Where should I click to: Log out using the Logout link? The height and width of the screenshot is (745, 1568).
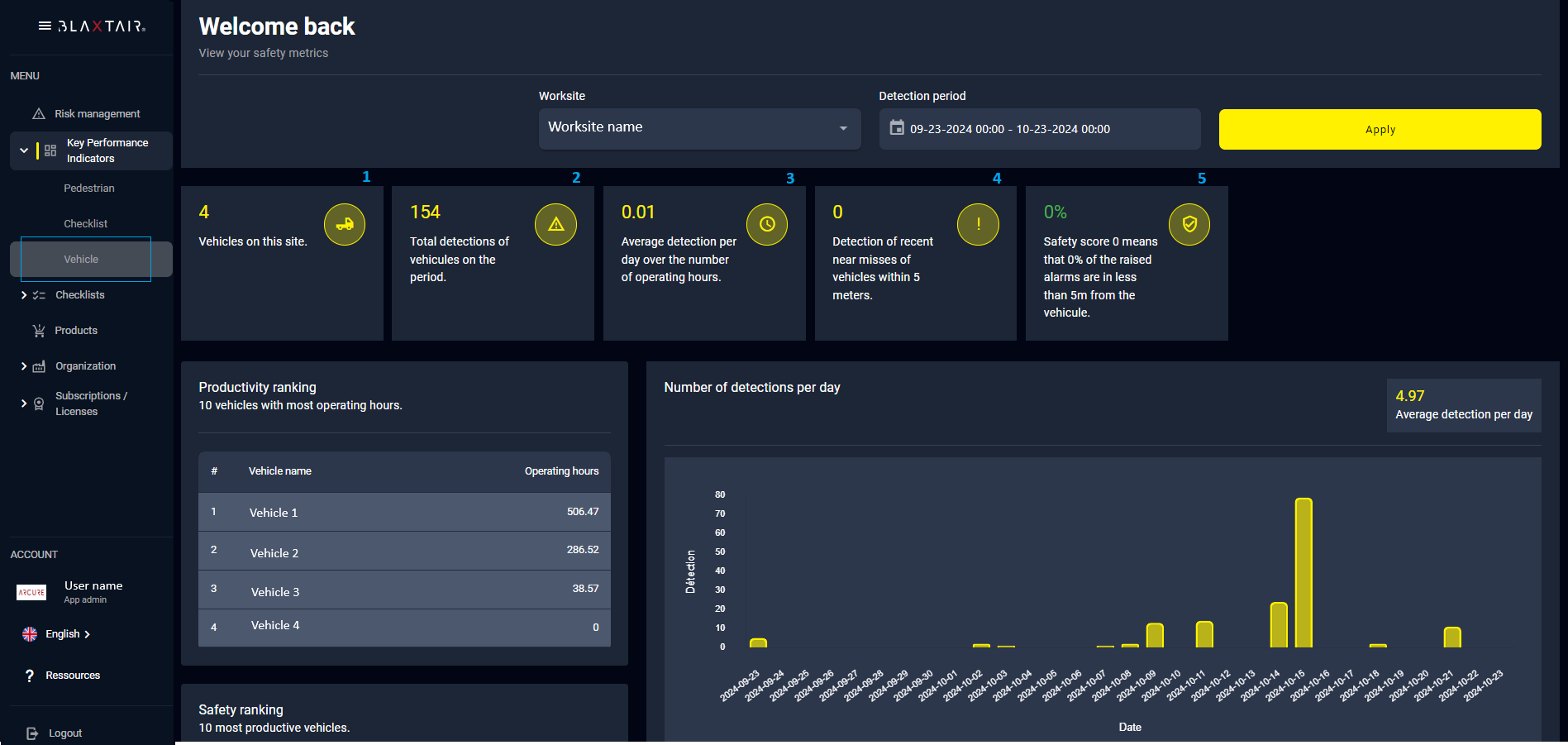tap(64, 733)
